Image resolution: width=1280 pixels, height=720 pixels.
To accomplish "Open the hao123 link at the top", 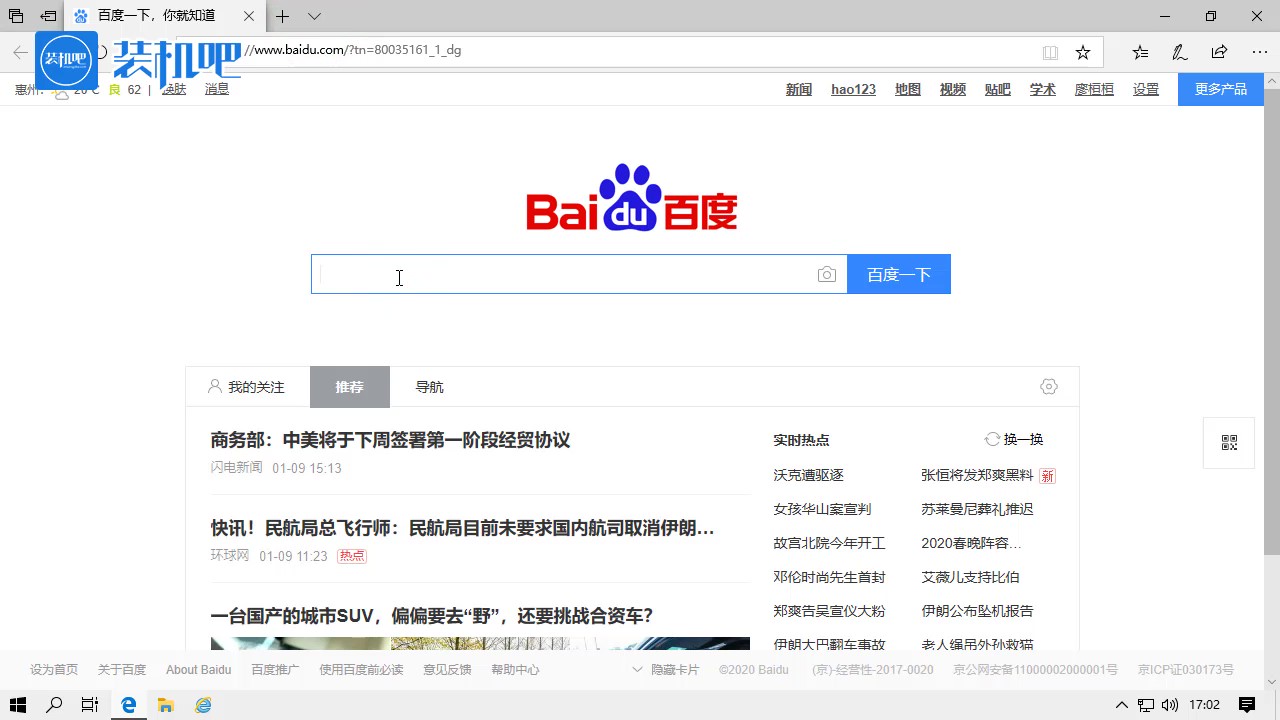I will coord(853,89).
